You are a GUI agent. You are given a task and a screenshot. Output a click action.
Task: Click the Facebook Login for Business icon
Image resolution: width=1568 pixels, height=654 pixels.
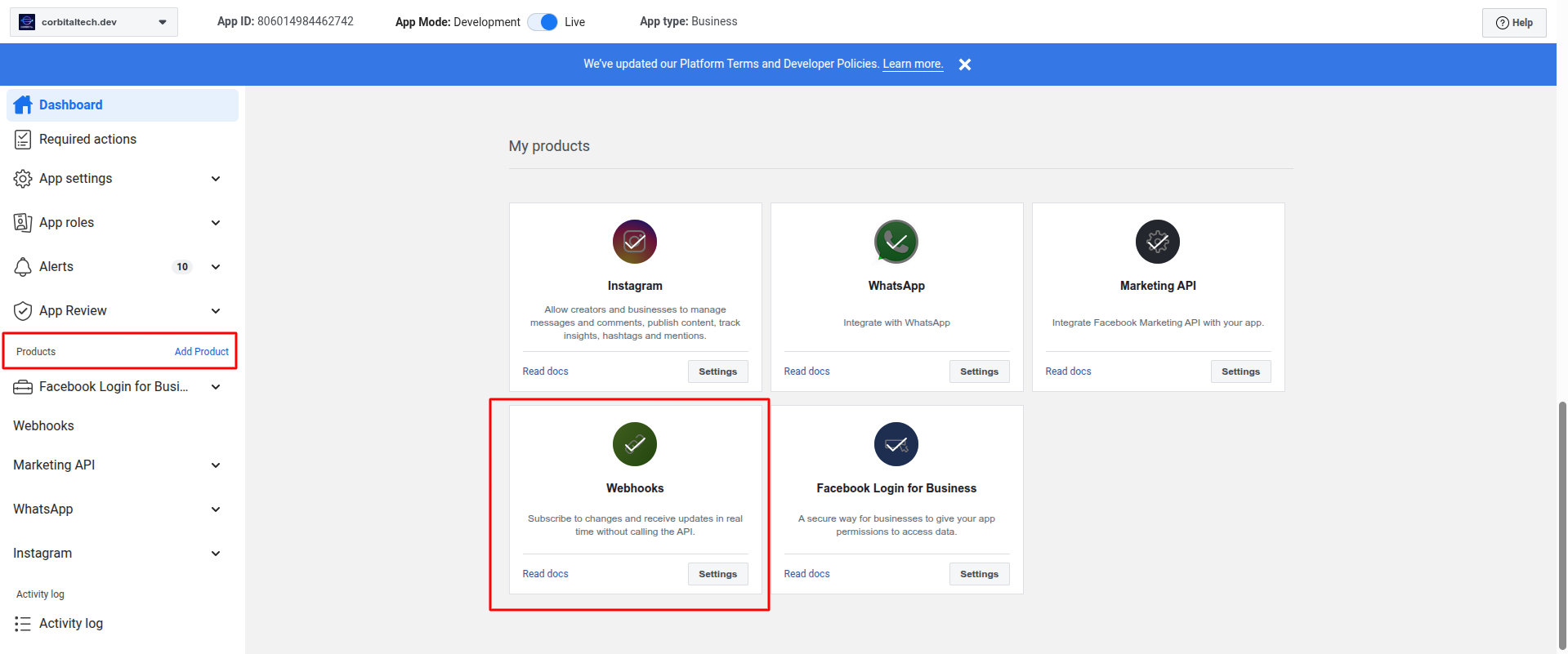tap(896, 444)
